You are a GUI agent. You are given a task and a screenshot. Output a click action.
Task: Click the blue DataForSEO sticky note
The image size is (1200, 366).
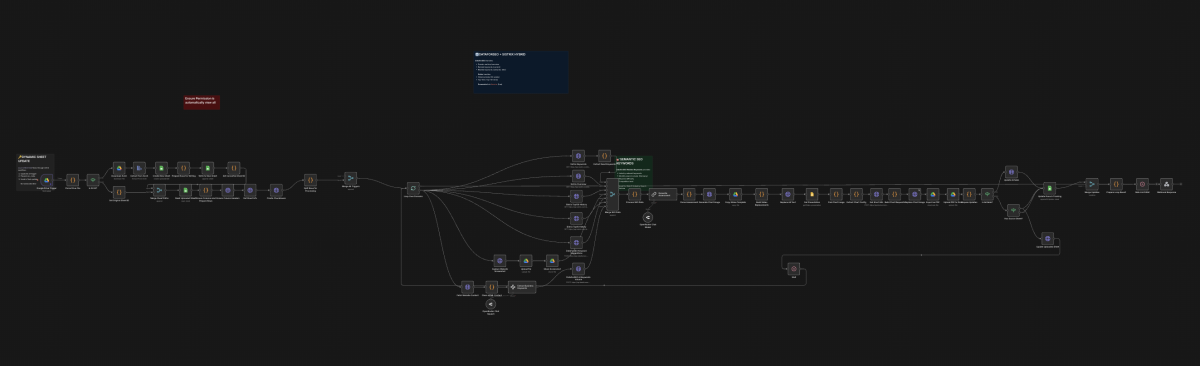tap(521, 72)
